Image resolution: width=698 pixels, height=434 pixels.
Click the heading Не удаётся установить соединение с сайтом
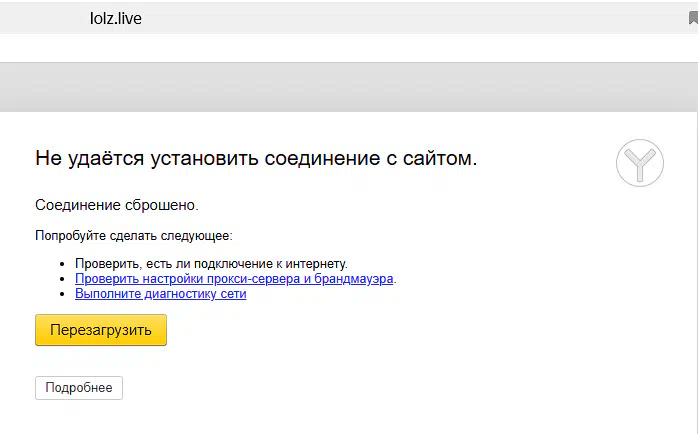256,158
